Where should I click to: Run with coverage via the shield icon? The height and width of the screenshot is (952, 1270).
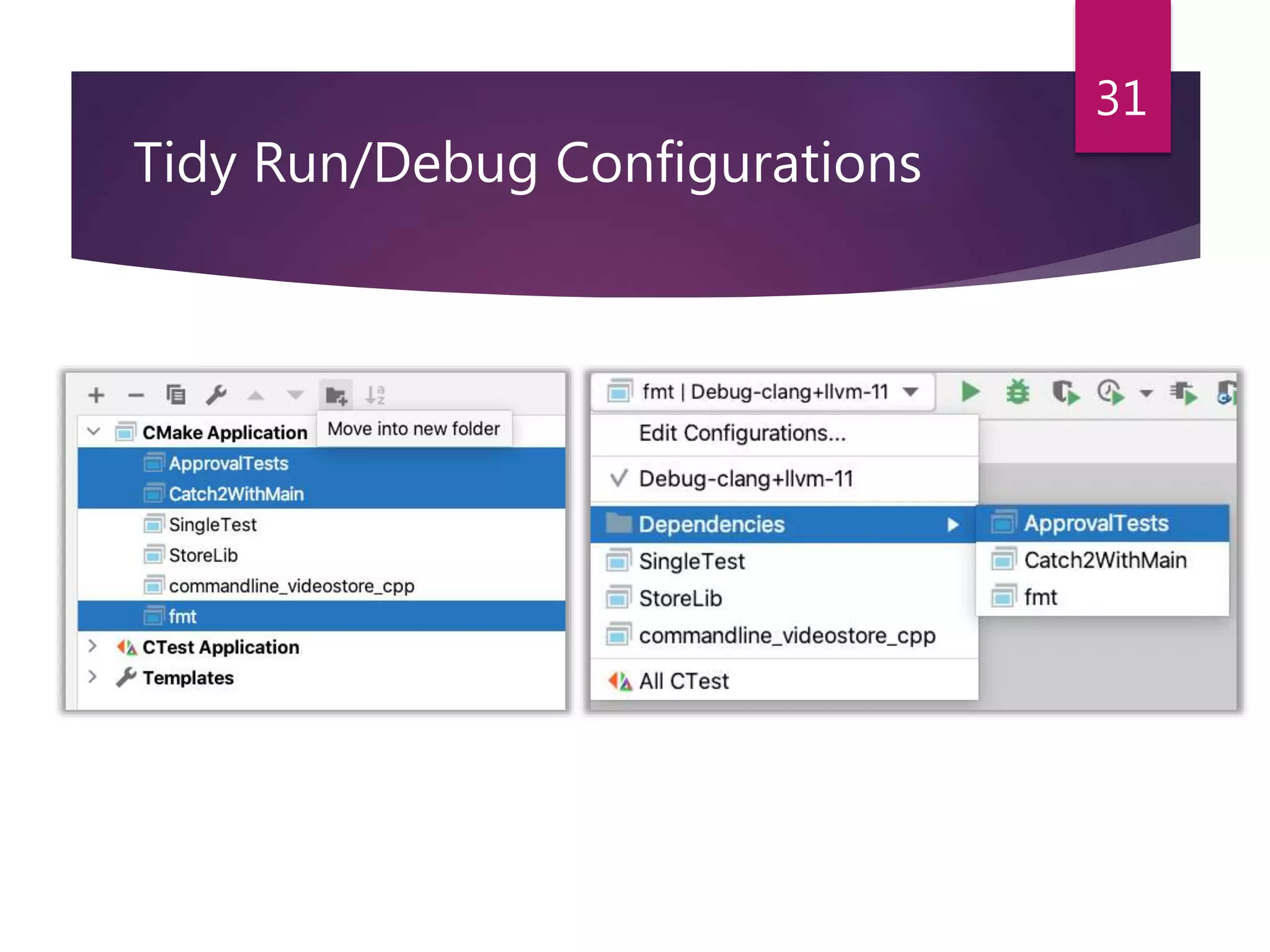point(1066,392)
